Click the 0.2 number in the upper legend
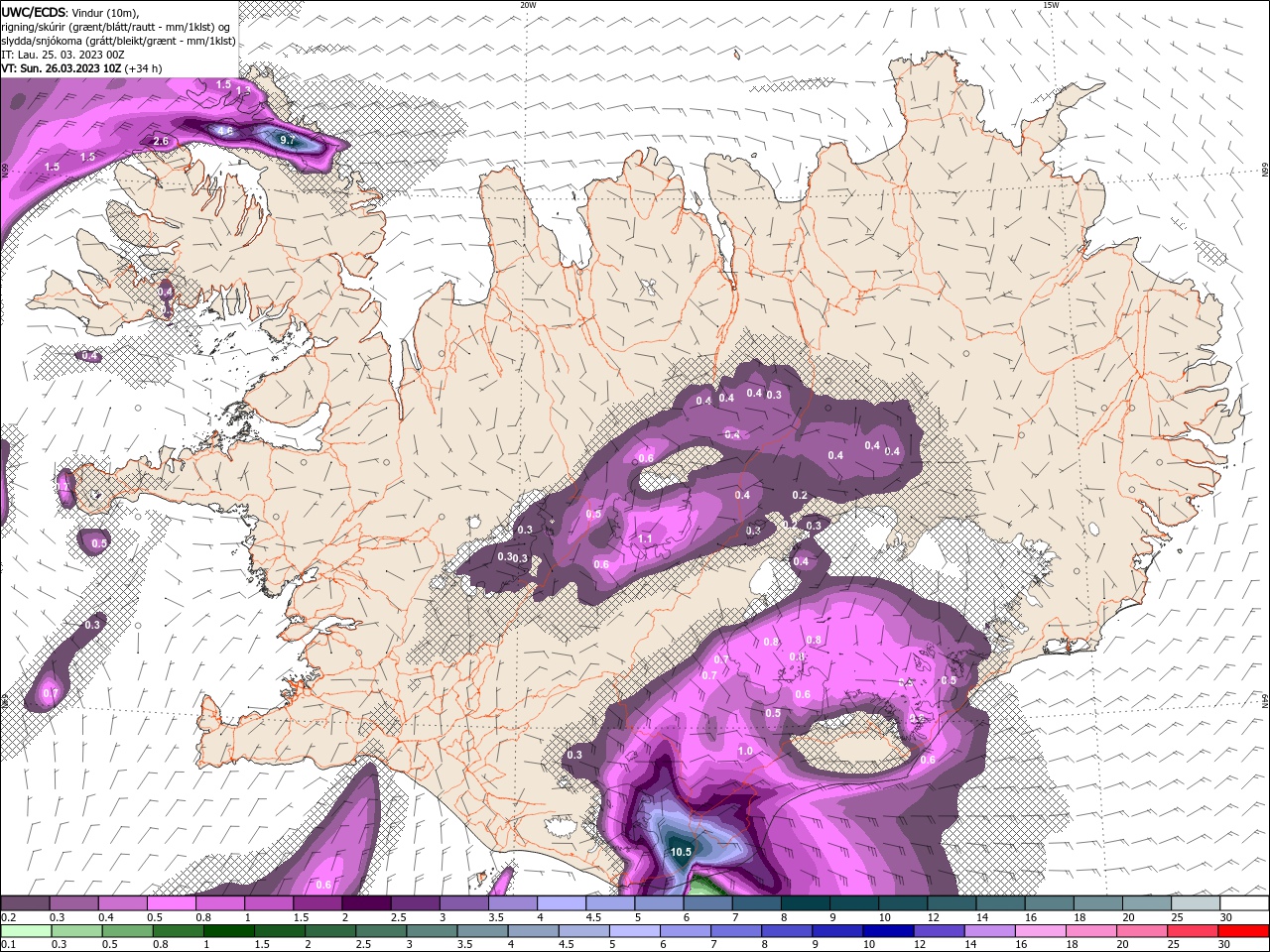 pos(9,917)
